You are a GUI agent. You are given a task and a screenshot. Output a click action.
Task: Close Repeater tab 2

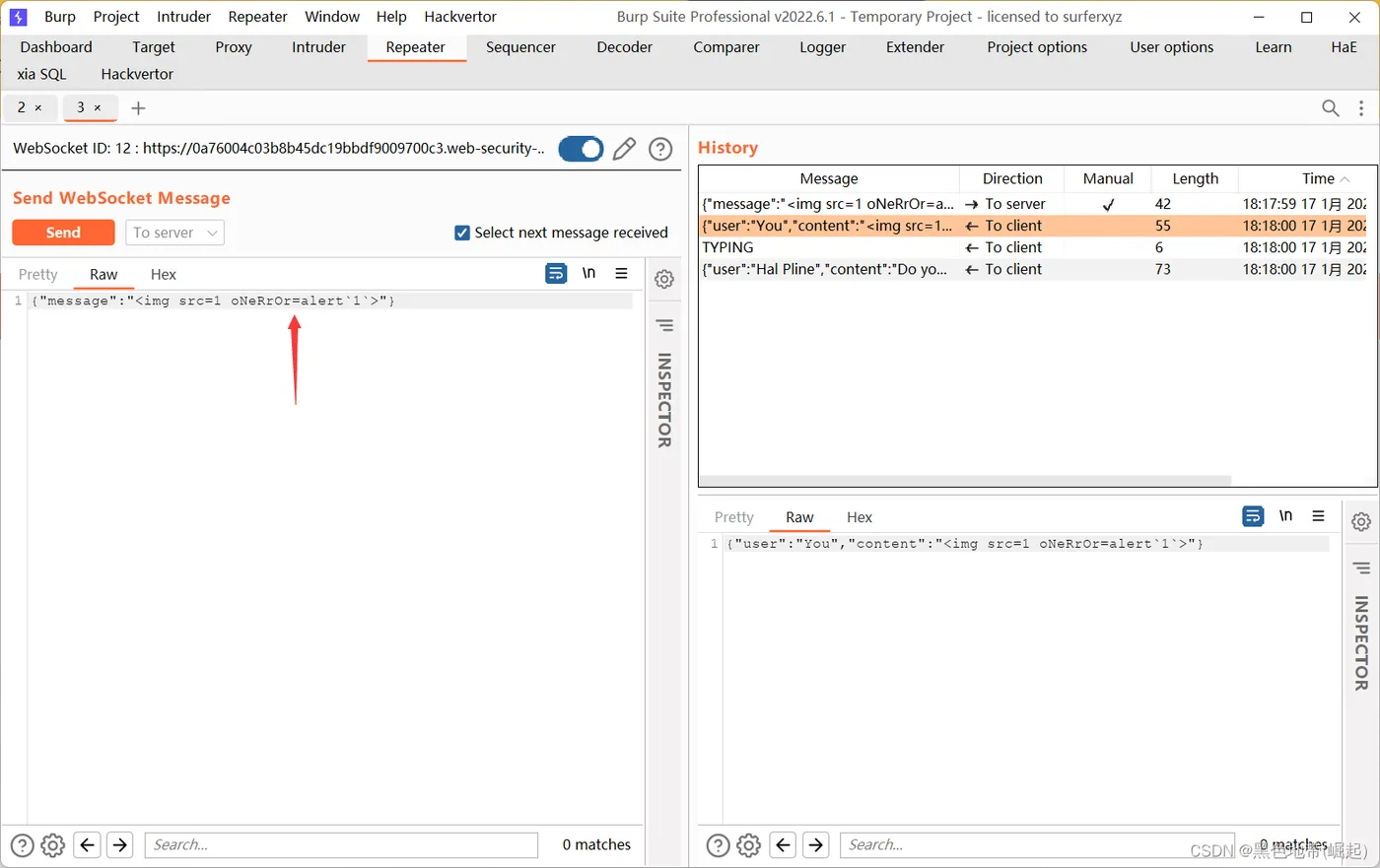[x=38, y=107]
